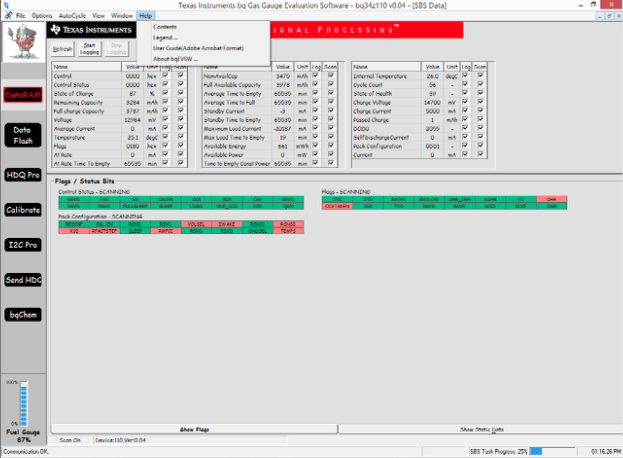623x458 pixels.
Task: Toggle Scan checkbox for Temperature row
Action: tap(180, 136)
